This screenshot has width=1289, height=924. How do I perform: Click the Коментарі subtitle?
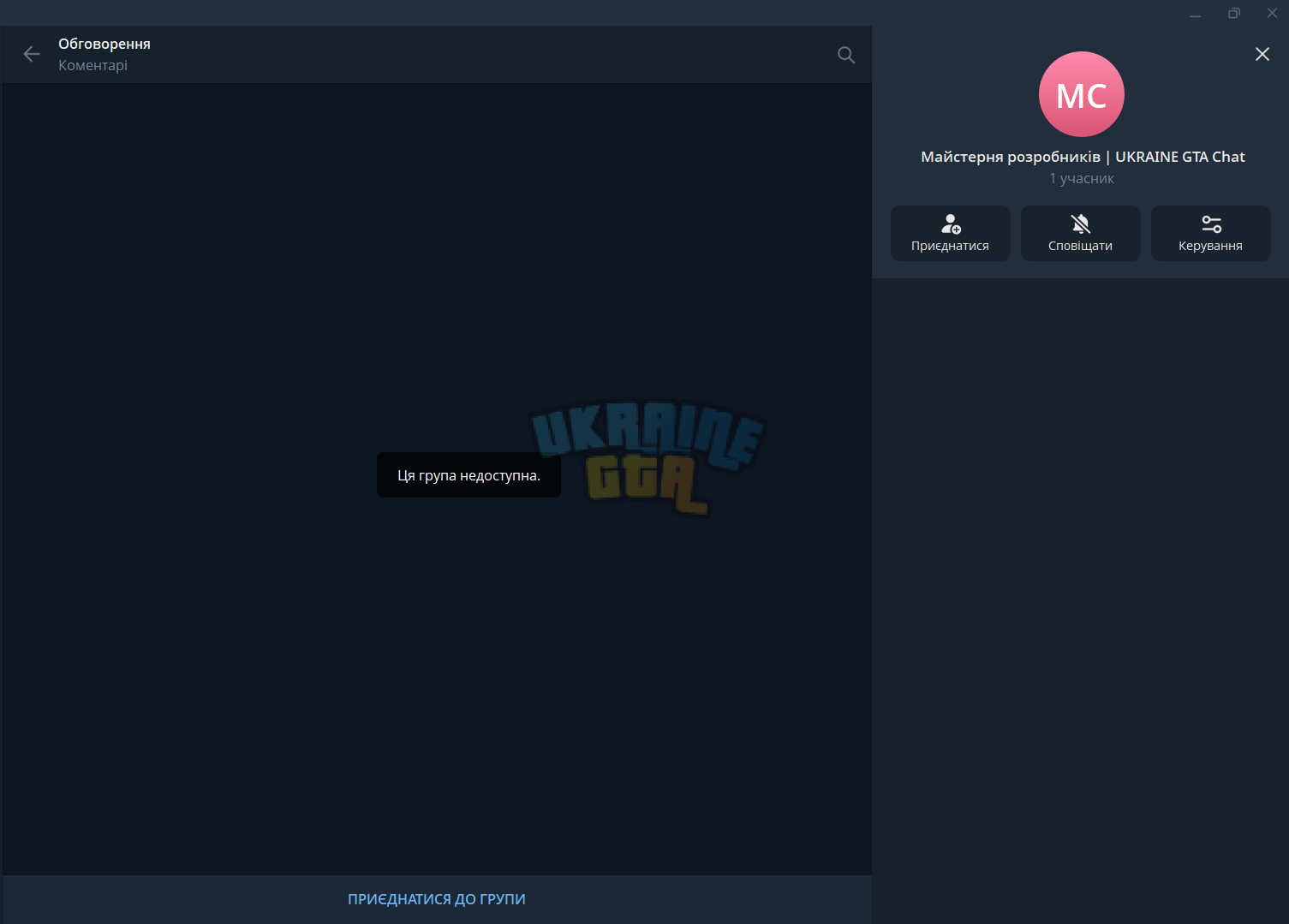coord(92,65)
